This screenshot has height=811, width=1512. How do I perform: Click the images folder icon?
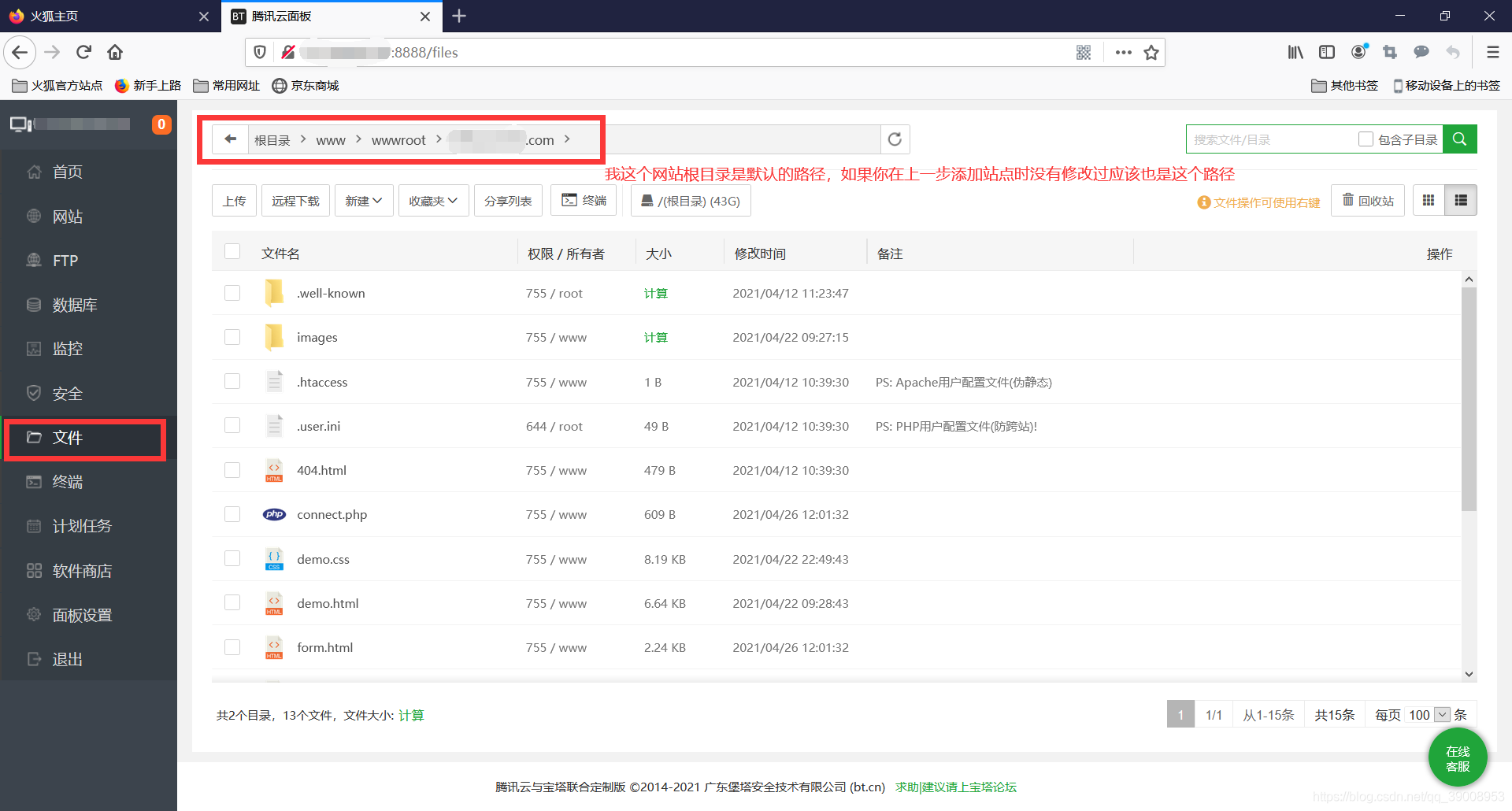274,337
